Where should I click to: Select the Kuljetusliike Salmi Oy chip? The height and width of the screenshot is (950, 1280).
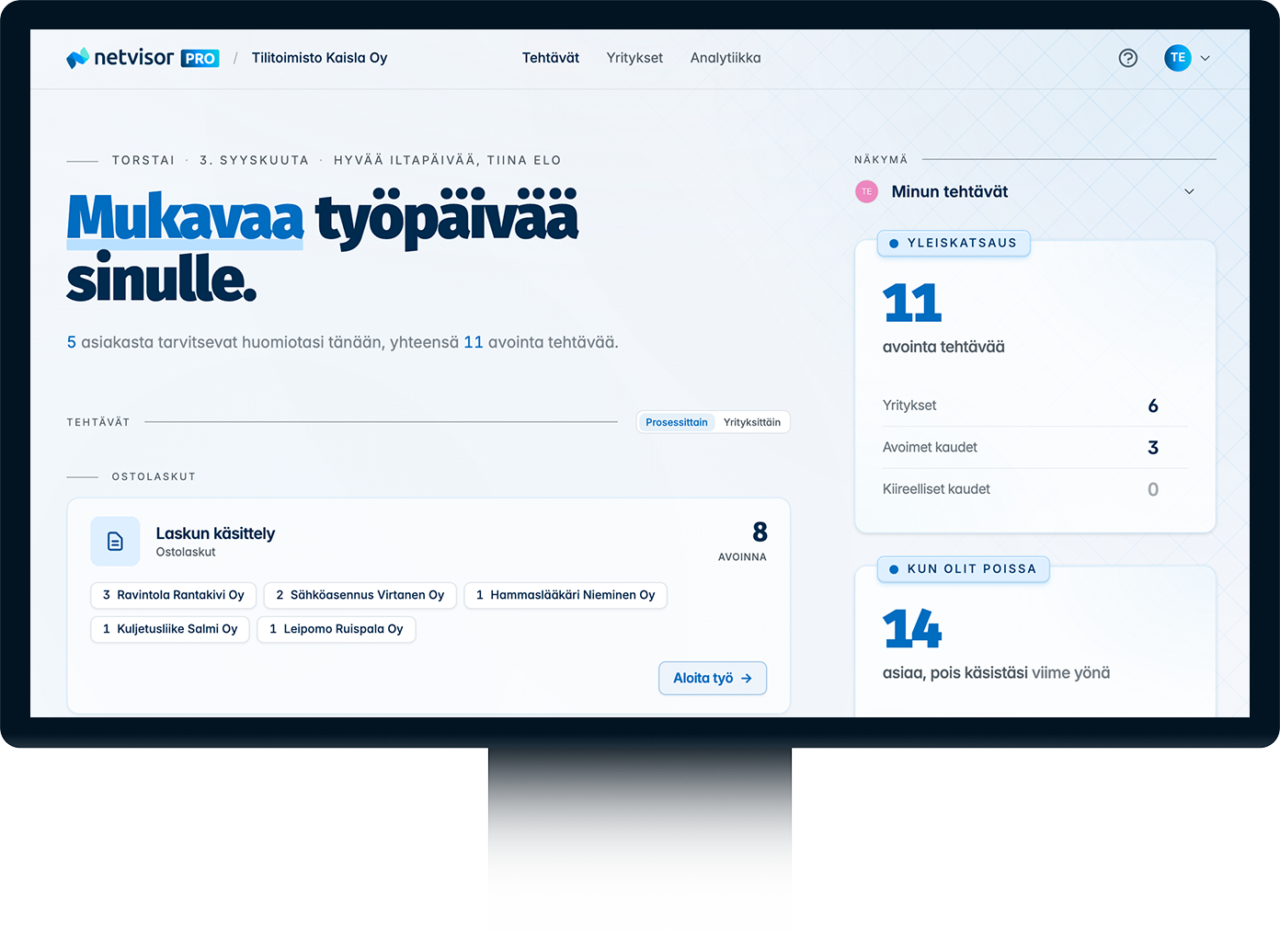(x=170, y=629)
